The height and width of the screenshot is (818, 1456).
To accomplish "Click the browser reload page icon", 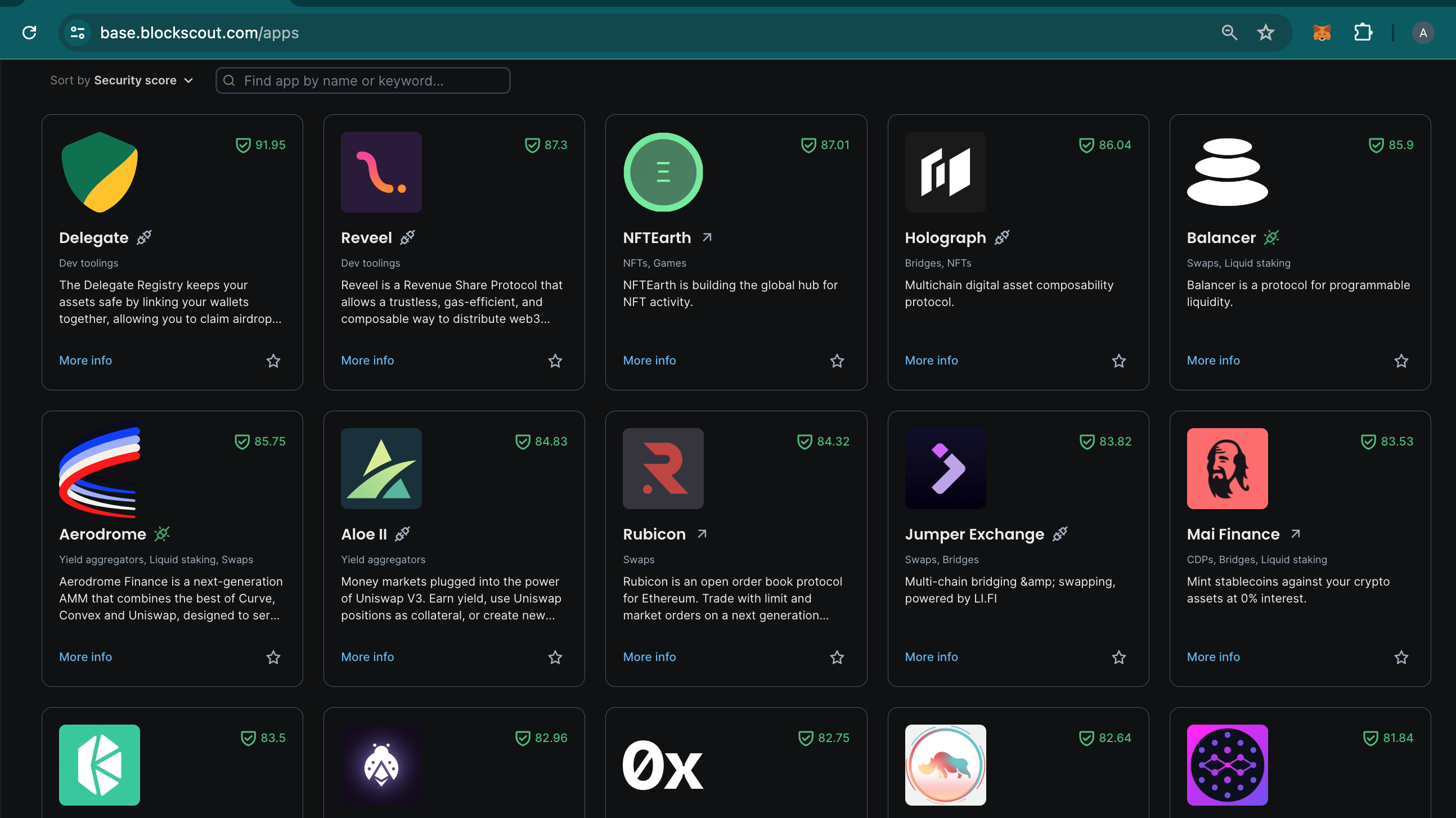I will tap(29, 33).
